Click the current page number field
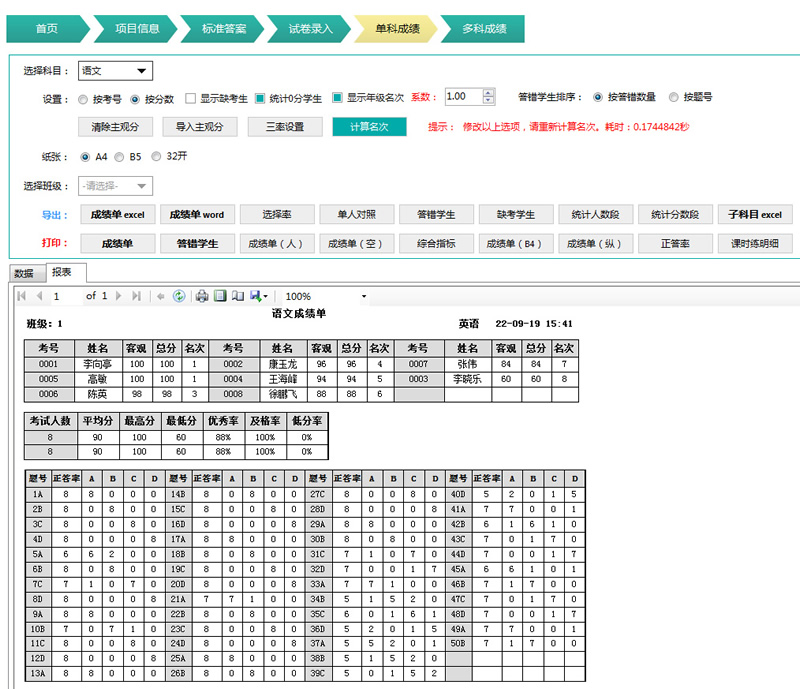The image size is (800, 689). (66, 296)
